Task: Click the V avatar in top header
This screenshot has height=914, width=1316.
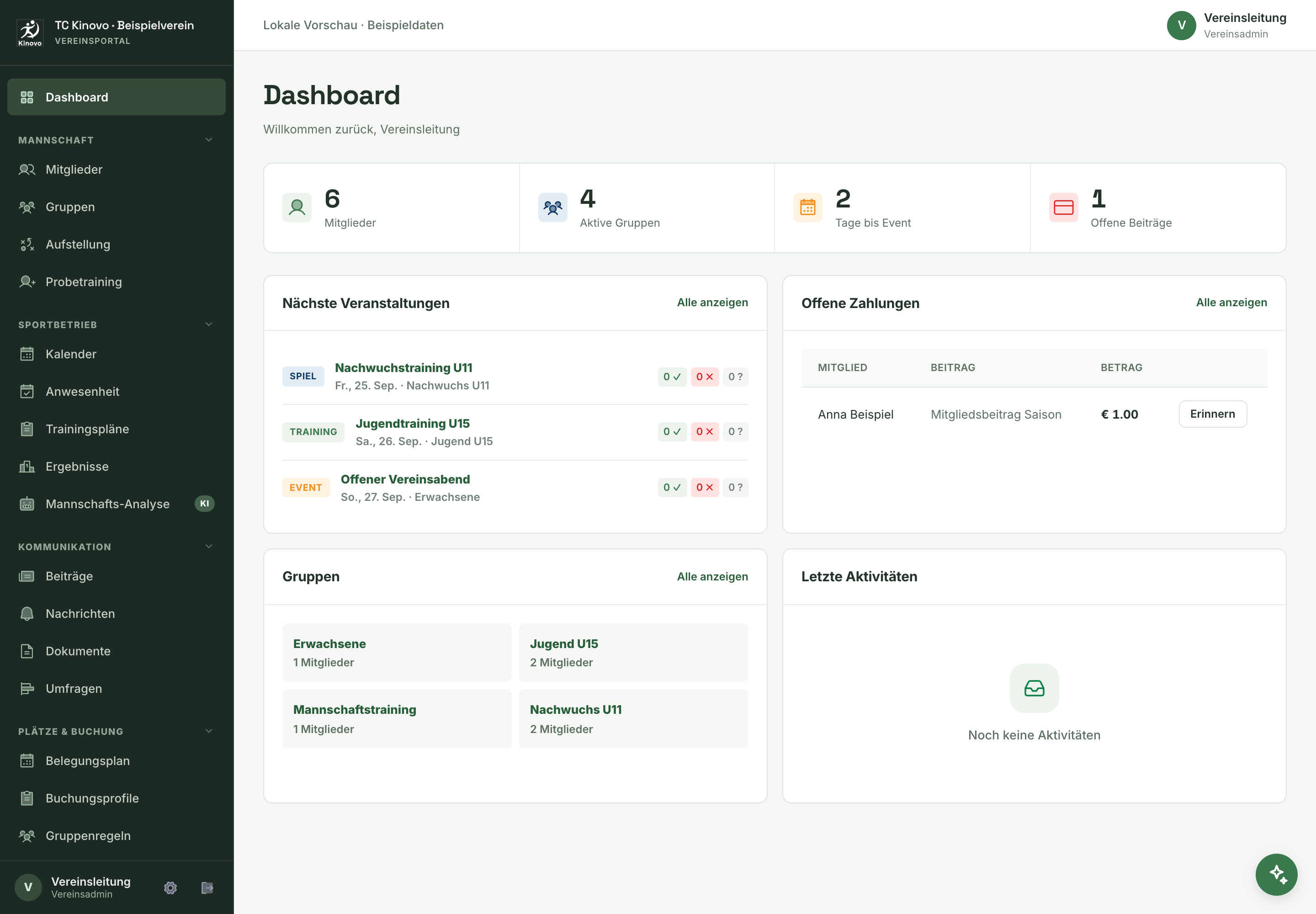Action: click(1181, 25)
